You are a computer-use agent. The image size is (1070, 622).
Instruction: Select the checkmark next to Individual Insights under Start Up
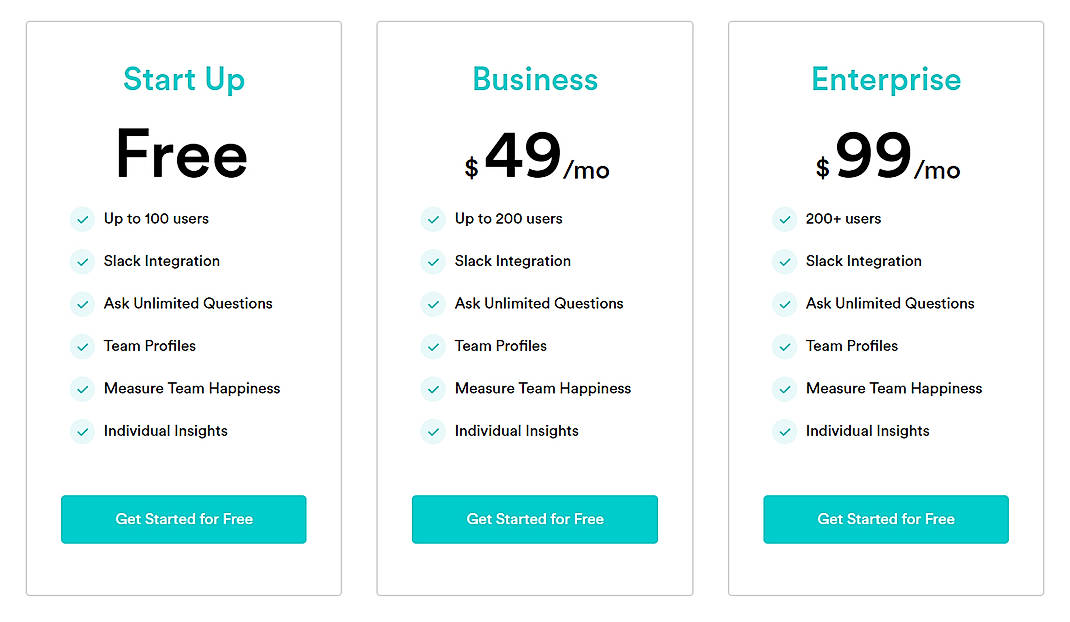82,431
